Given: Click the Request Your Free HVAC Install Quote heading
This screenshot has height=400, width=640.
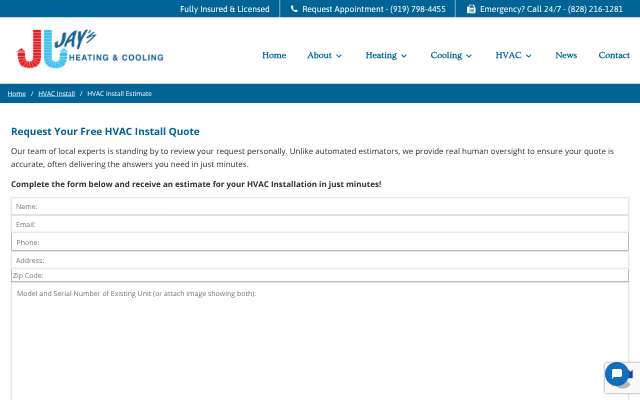Looking at the screenshot, I should (105, 131).
